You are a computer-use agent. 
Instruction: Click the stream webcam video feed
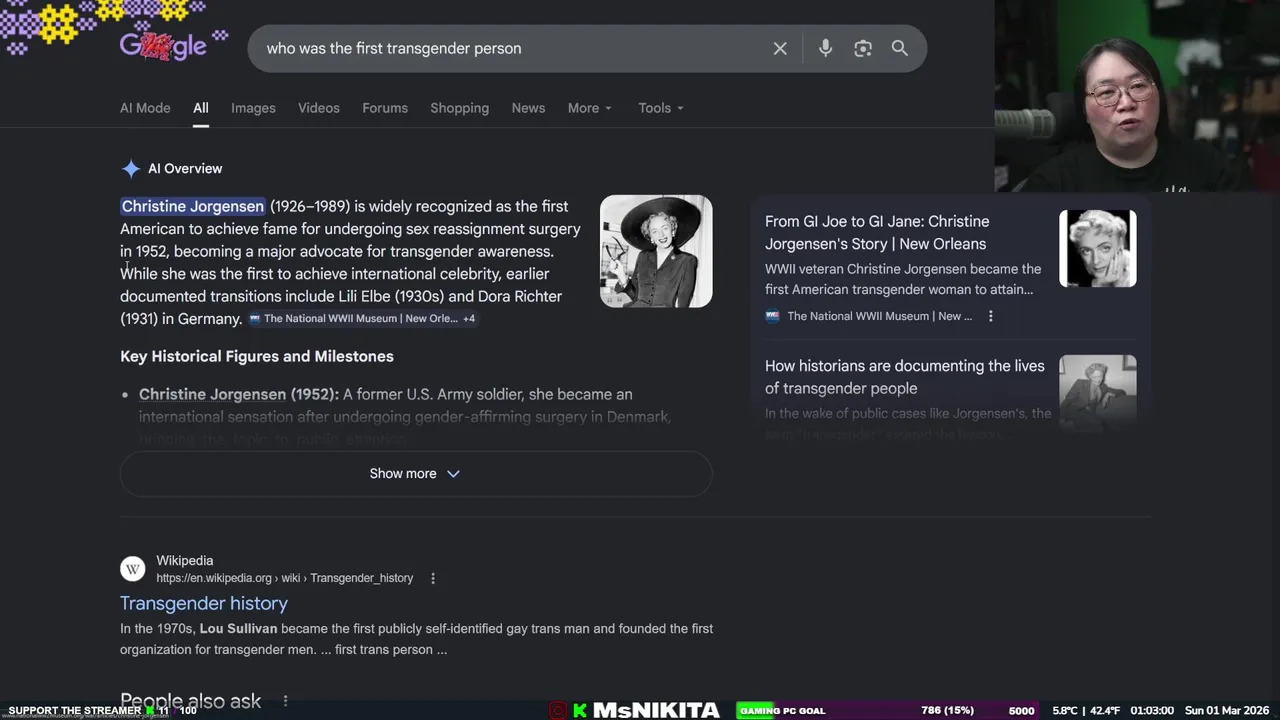point(1137,96)
